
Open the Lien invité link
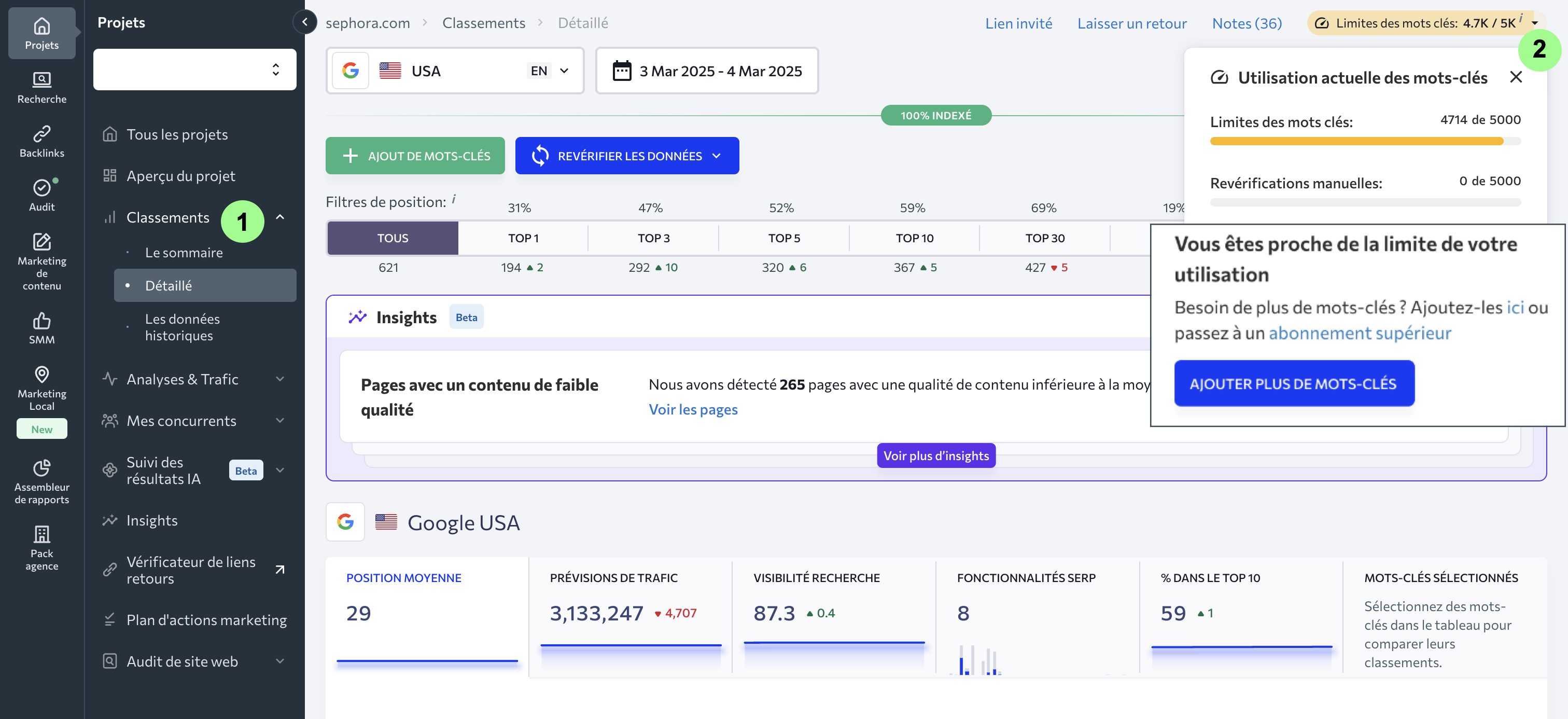pyautogui.click(x=1018, y=23)
